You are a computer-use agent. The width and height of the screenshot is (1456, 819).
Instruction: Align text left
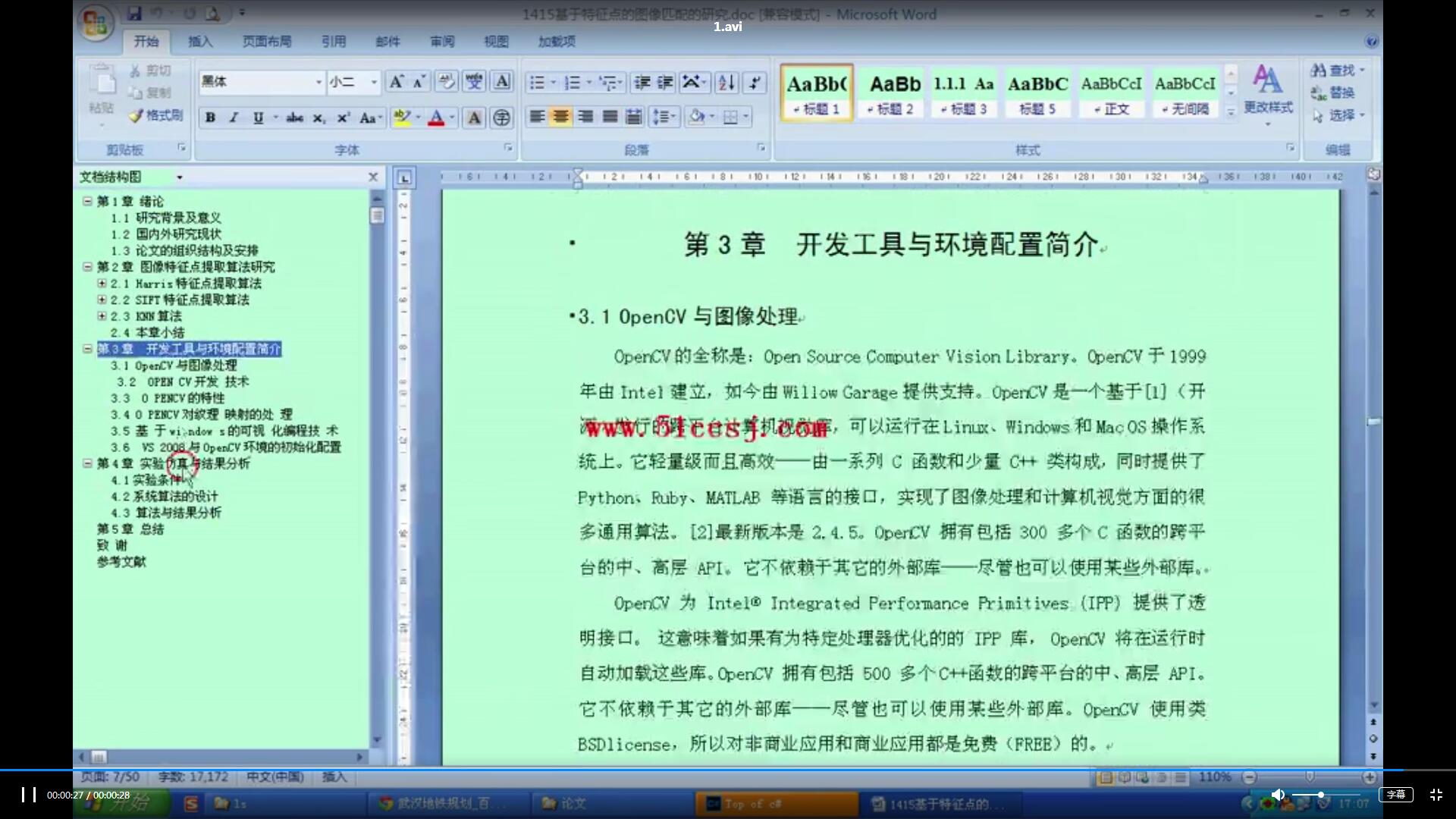tap(537, 117)
